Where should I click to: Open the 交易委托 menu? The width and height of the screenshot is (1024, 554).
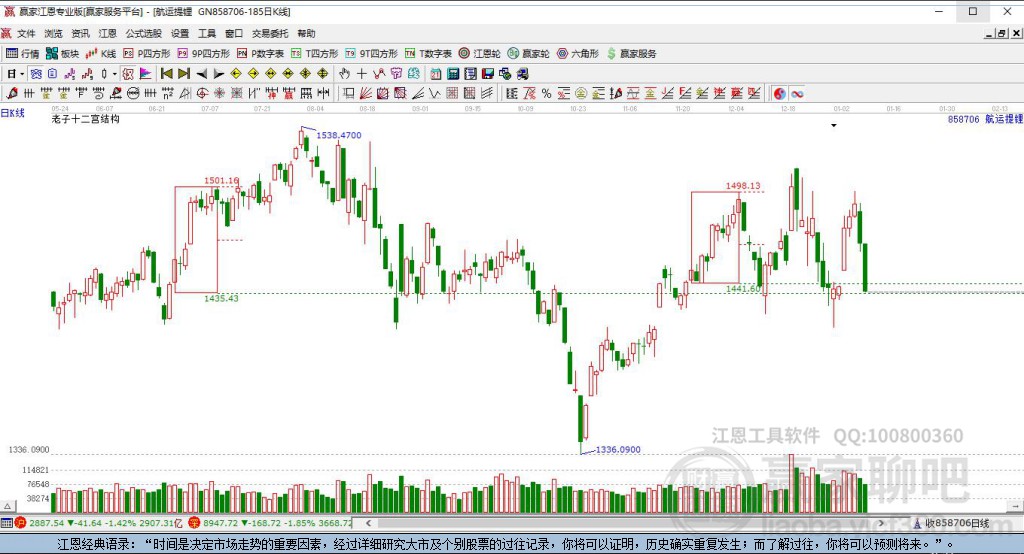[270, 33]
